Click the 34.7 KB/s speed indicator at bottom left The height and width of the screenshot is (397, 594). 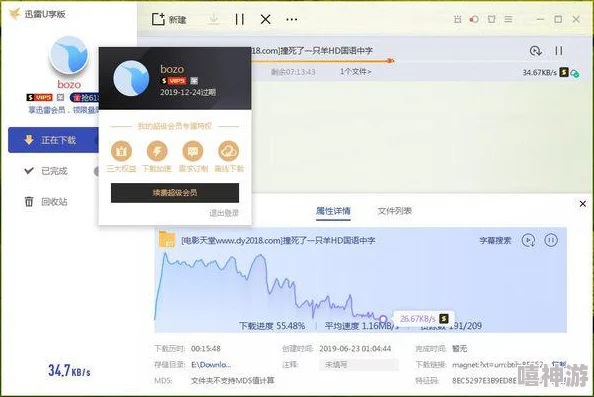click(x=69, y=370)
